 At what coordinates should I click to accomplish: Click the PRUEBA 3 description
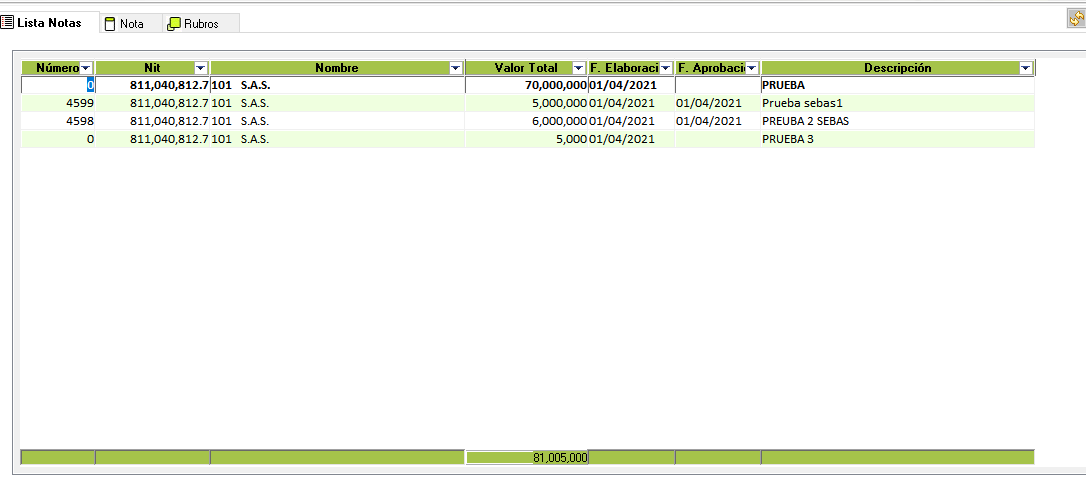pos(898,139)
